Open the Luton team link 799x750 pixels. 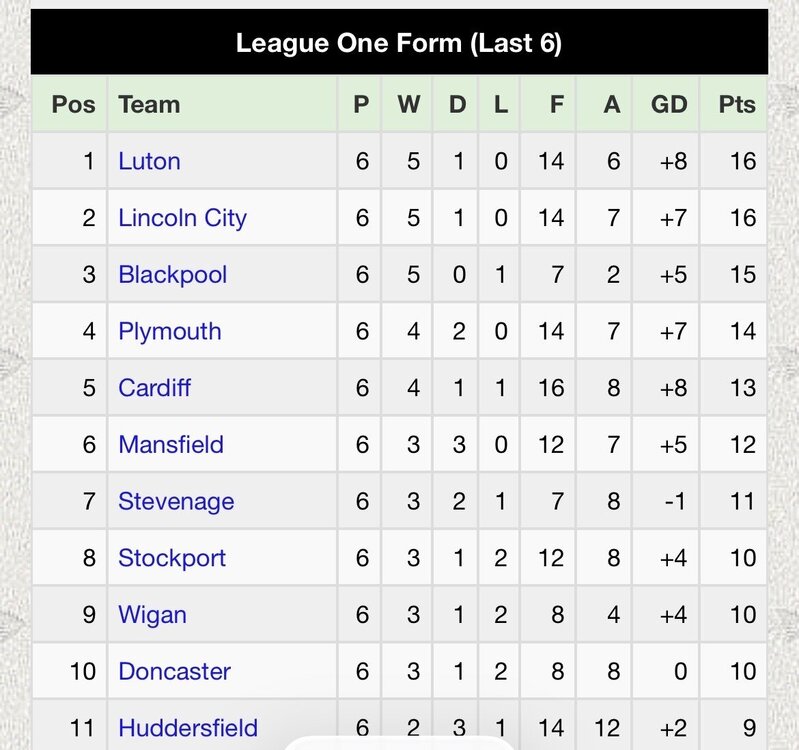coord(149,162)
